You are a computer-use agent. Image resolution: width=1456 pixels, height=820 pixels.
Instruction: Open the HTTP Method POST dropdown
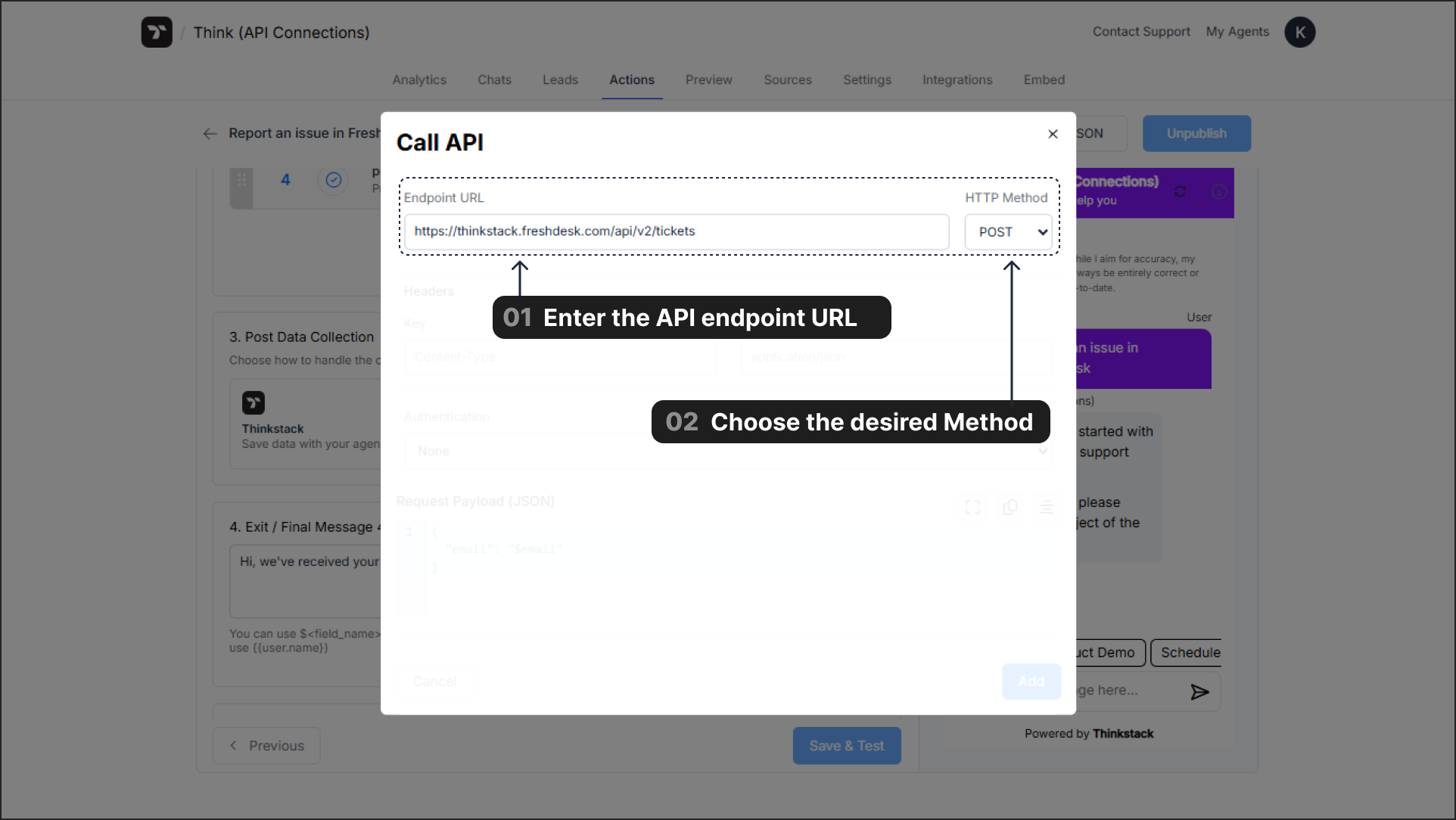pos(1008,232)
